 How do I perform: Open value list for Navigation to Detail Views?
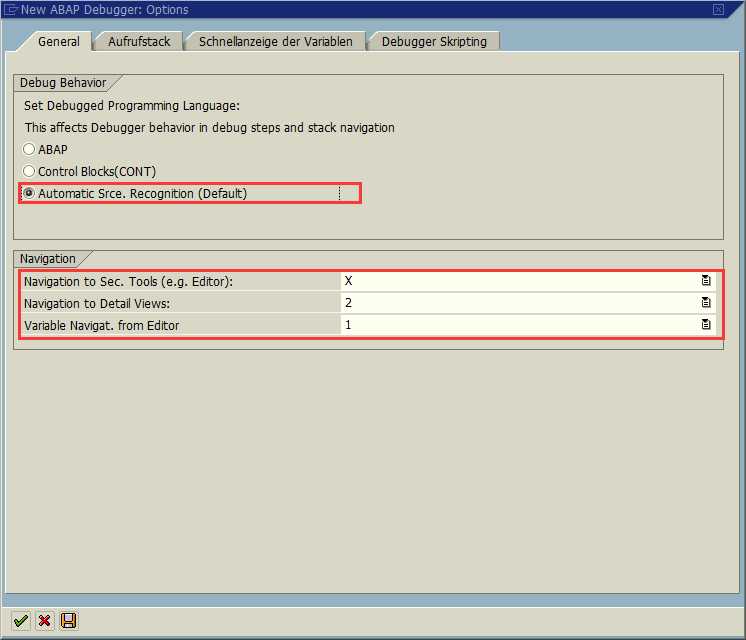pyautogui.click(x=706, y=303)
